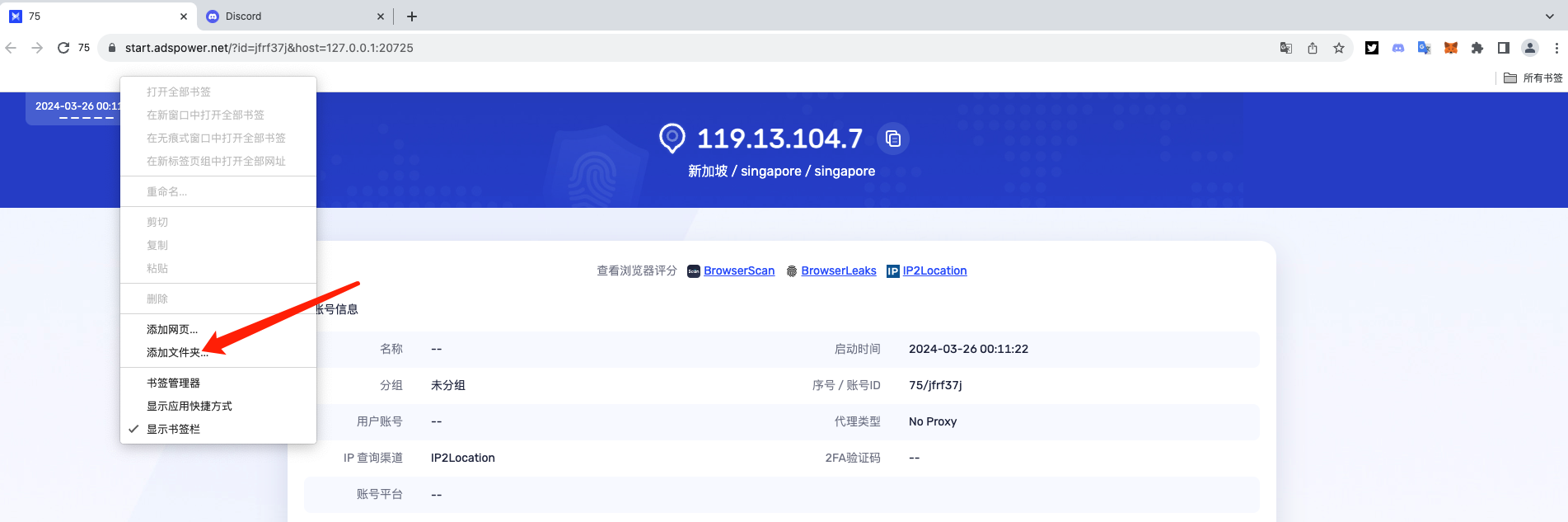The width and height of the screenshot is (1568, 522).
Task: Click disabled 打开全部书签 menu item
Action: [218, 92]
